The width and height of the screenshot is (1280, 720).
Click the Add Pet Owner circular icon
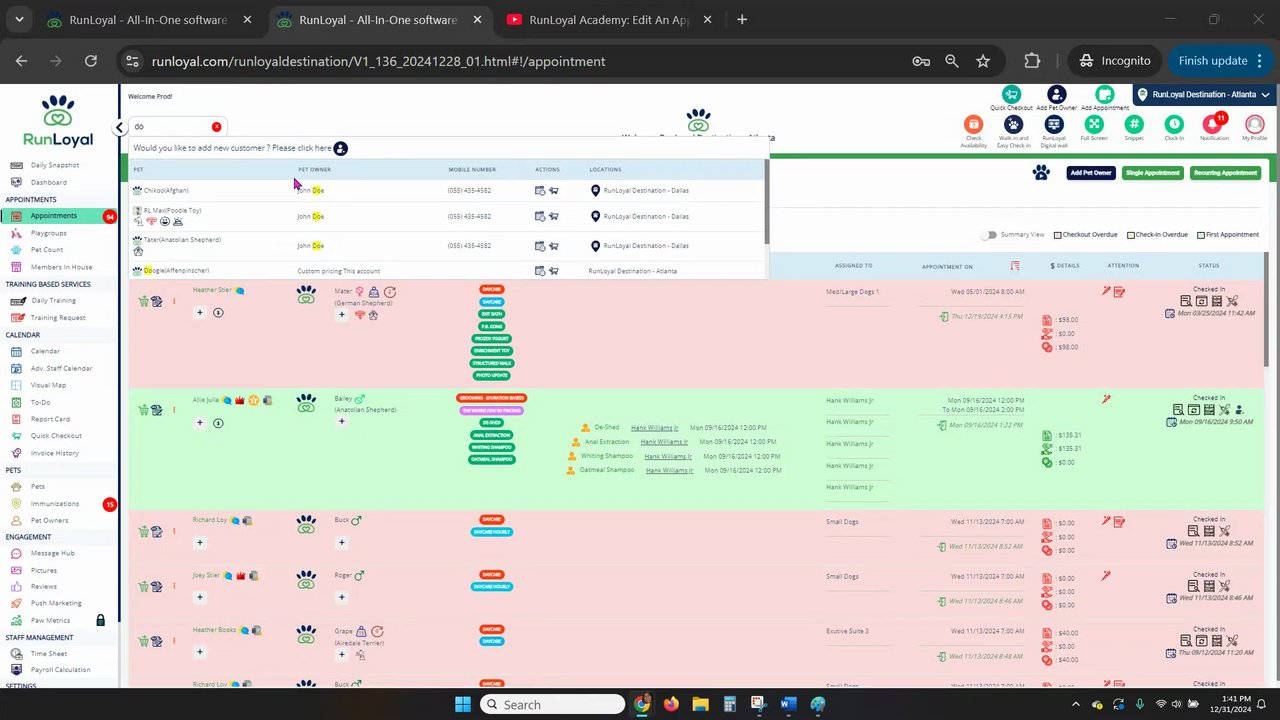[x=1056, y=95]
